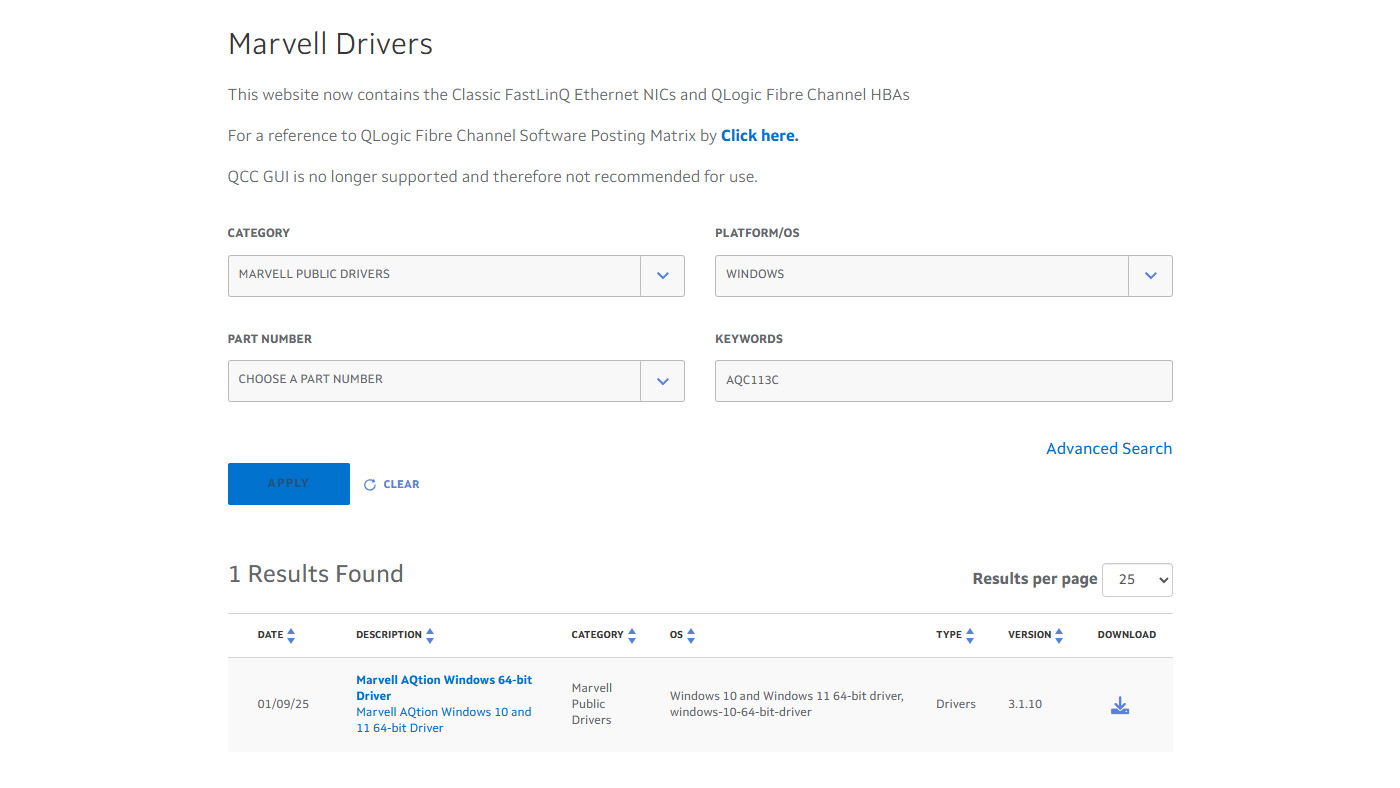
Task: Sort results by the Type column
Action: (970, 634)
